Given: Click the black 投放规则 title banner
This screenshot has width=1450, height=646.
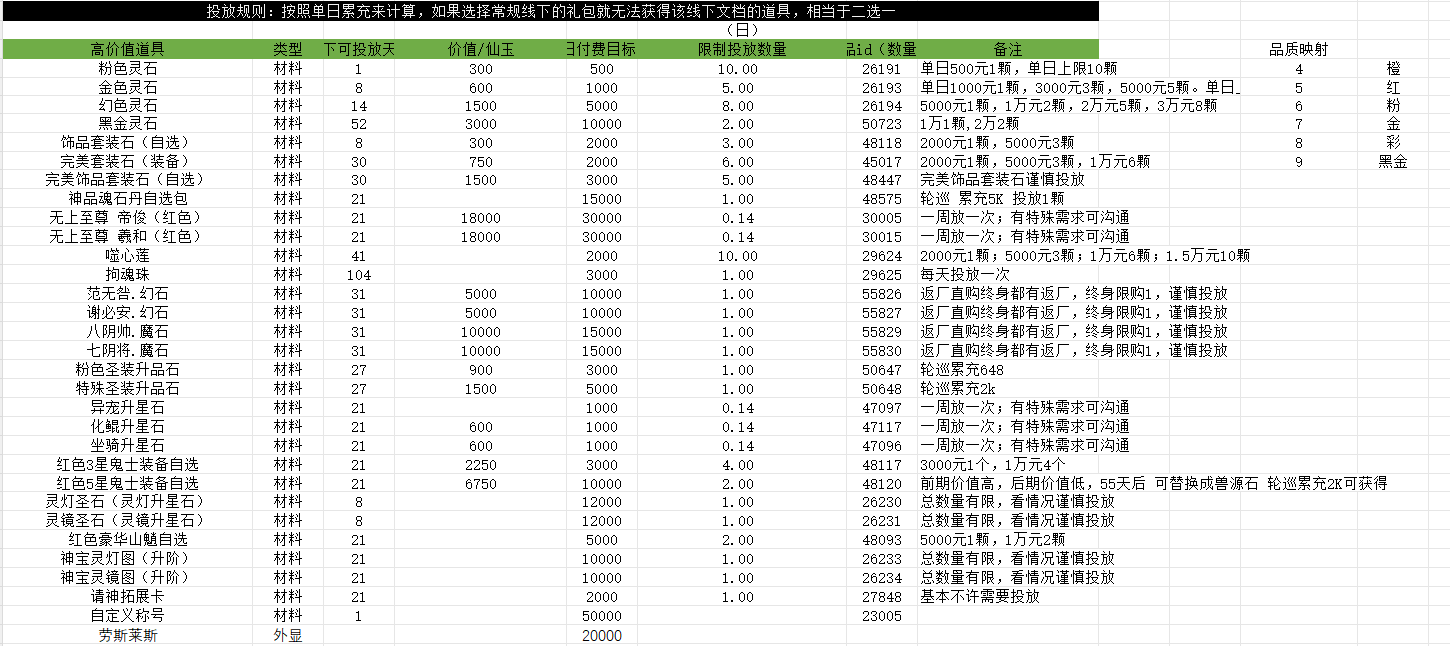Looking at the screenshot, I should (x=550, y=11).
